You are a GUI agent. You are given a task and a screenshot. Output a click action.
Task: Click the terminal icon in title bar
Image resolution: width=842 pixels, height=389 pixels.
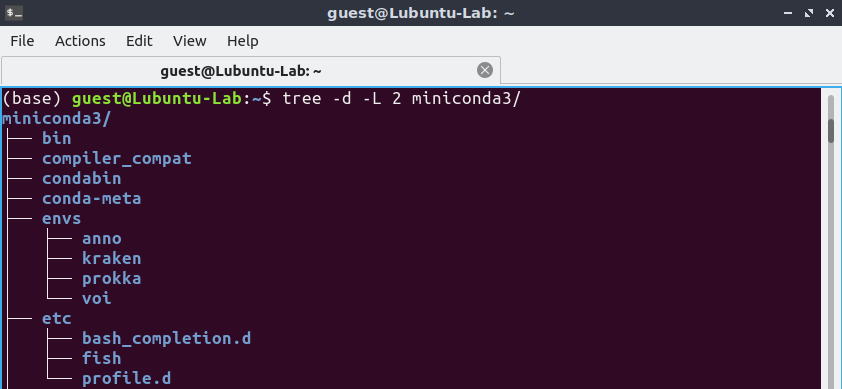14,12
